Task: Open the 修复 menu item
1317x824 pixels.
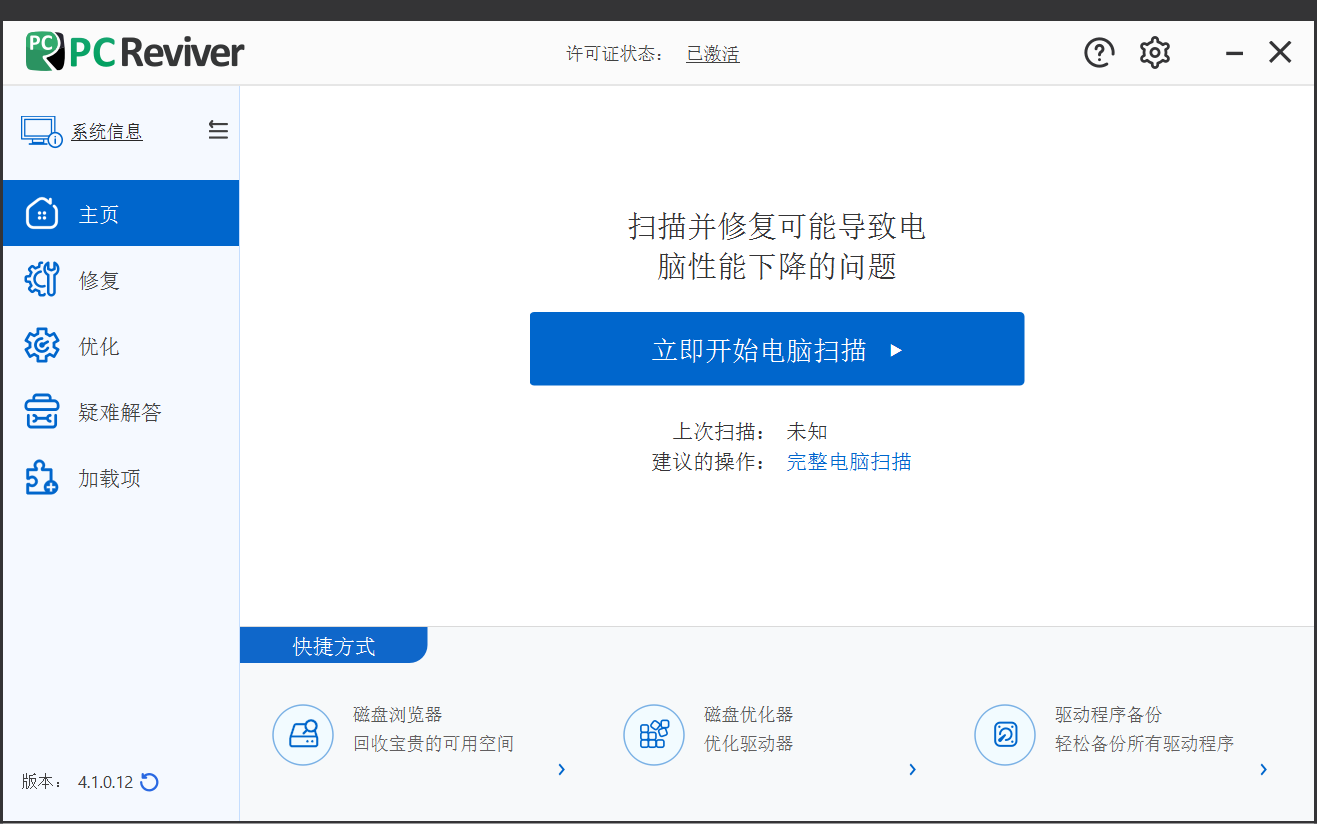Action: click(121, 280)
